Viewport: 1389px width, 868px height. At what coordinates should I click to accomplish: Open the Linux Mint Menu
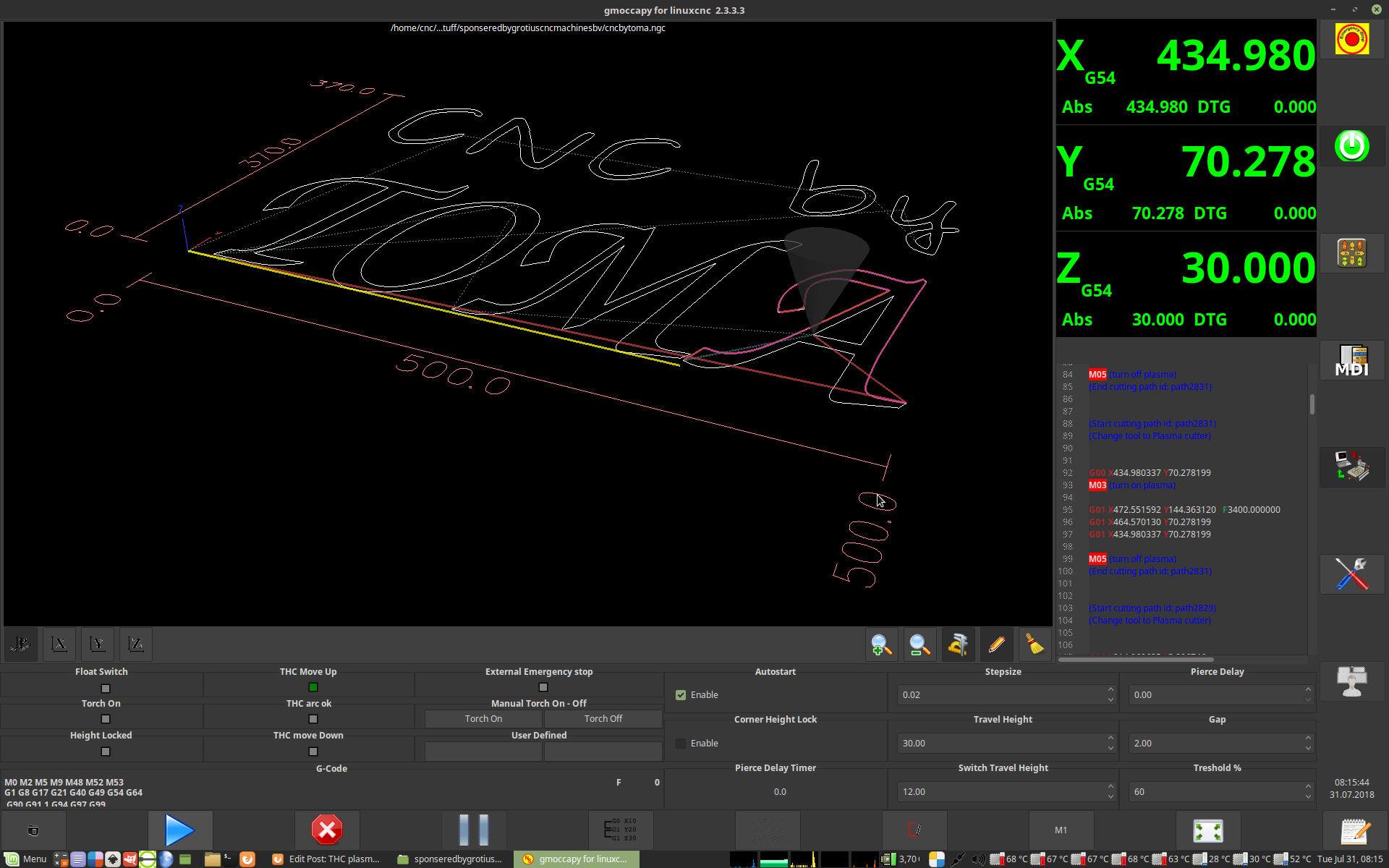(26, 859)
